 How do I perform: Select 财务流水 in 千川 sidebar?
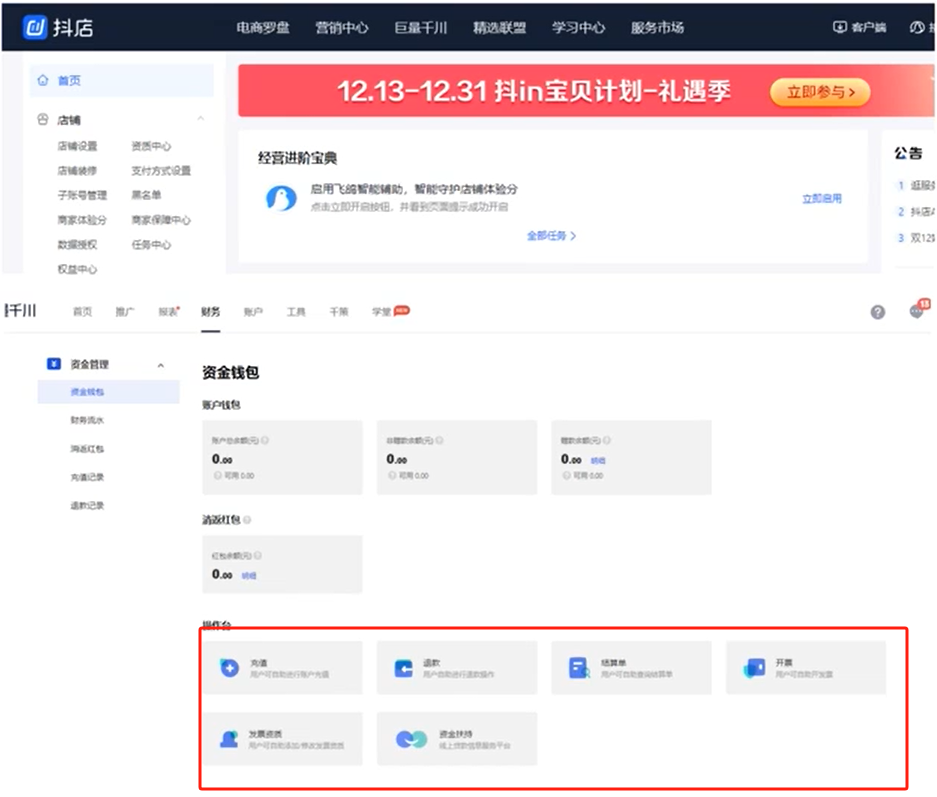tap(87, 420)
